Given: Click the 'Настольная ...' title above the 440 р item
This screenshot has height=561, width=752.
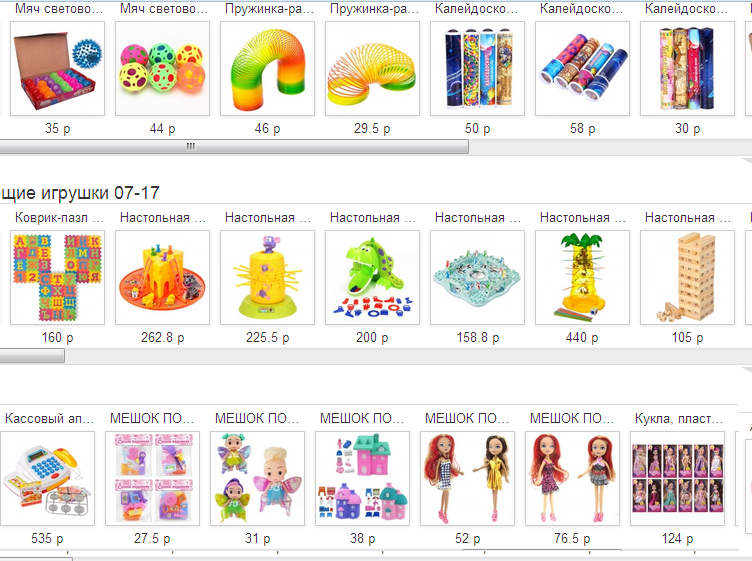Looking at the screenshot, I should (x=583, y=218).
